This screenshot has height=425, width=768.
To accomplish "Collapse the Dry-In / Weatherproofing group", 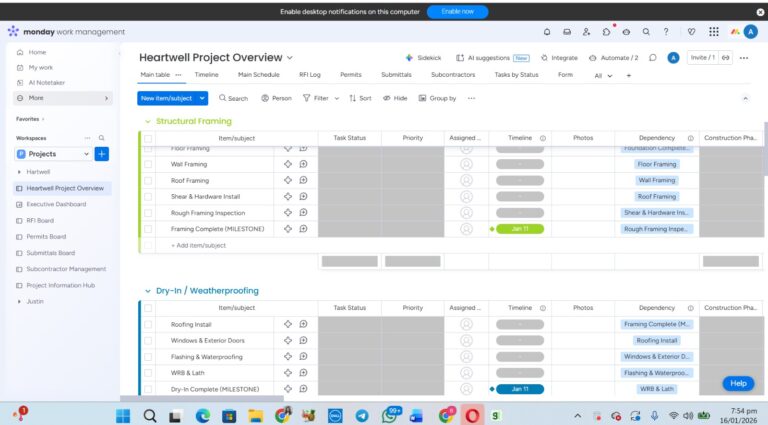I will 147,291.
